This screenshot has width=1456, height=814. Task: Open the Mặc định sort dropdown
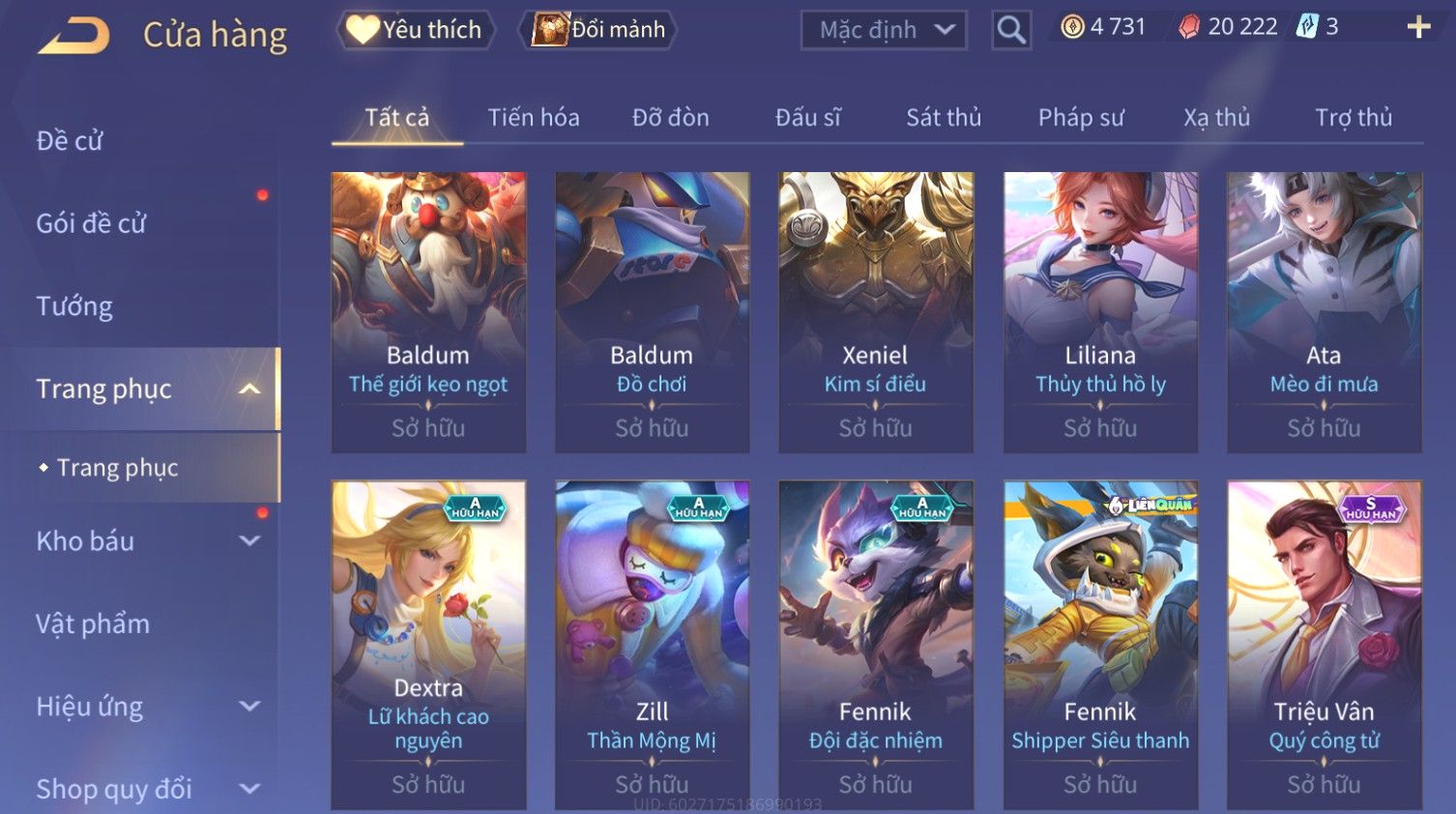884,30
